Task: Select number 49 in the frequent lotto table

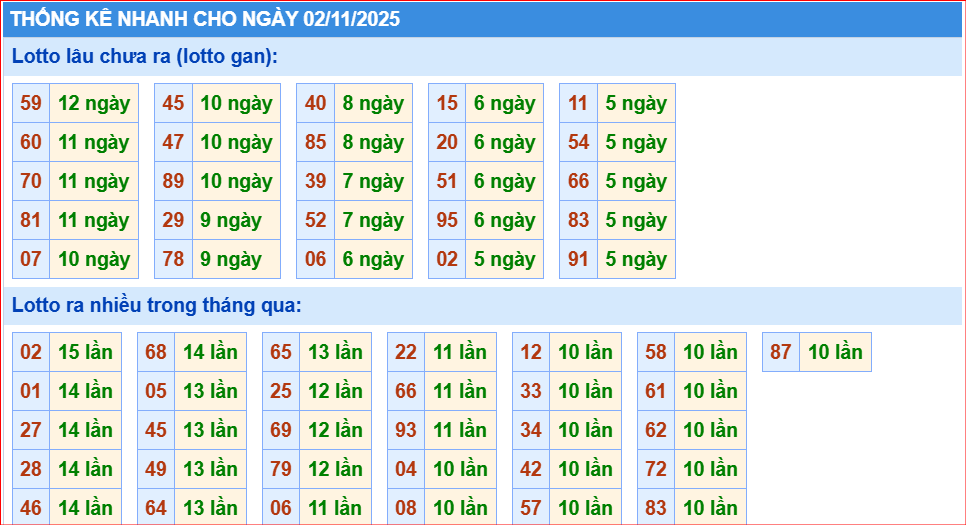Action: click(156, 469)
